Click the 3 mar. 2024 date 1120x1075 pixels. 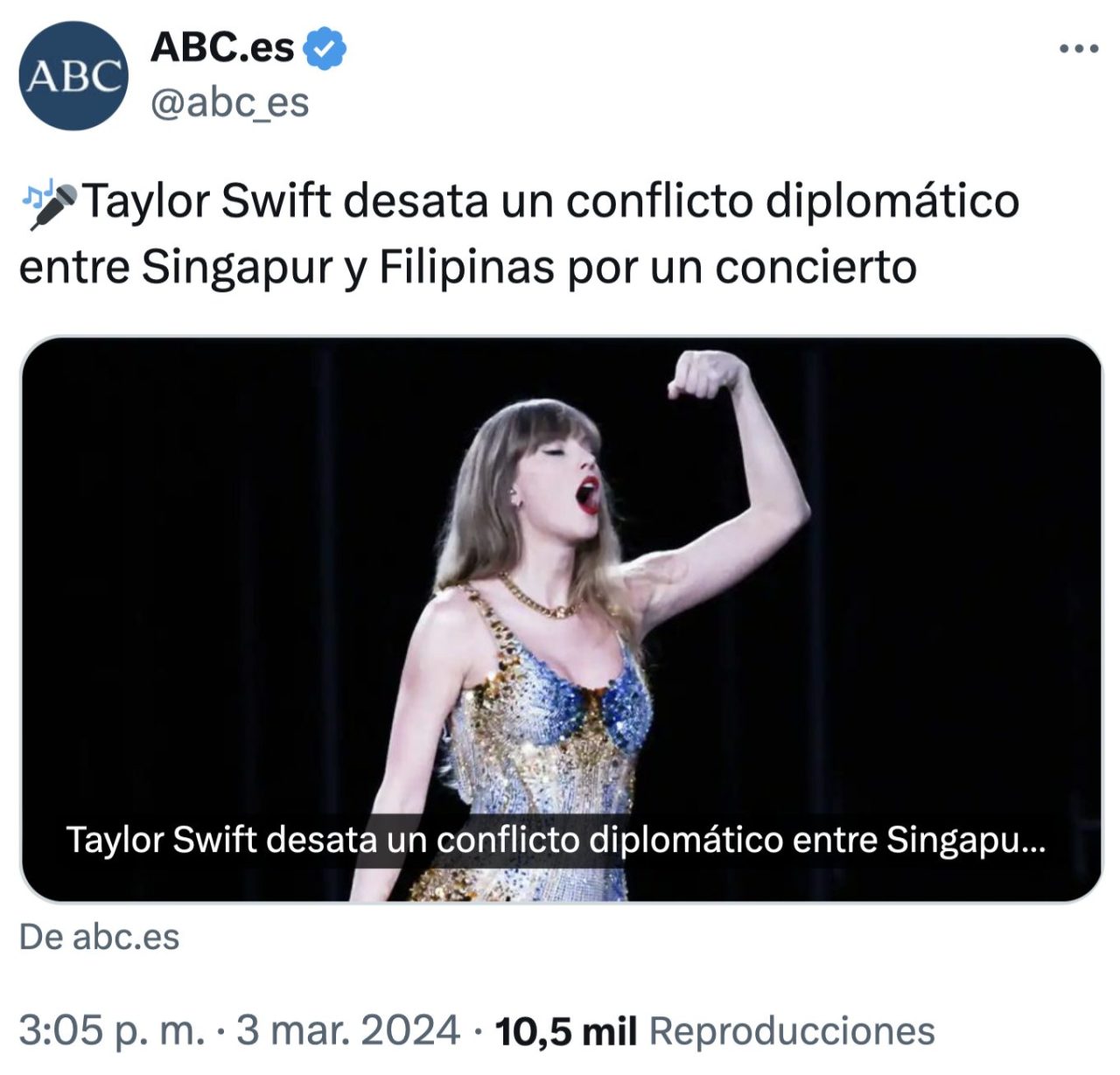coord(348,1030)
